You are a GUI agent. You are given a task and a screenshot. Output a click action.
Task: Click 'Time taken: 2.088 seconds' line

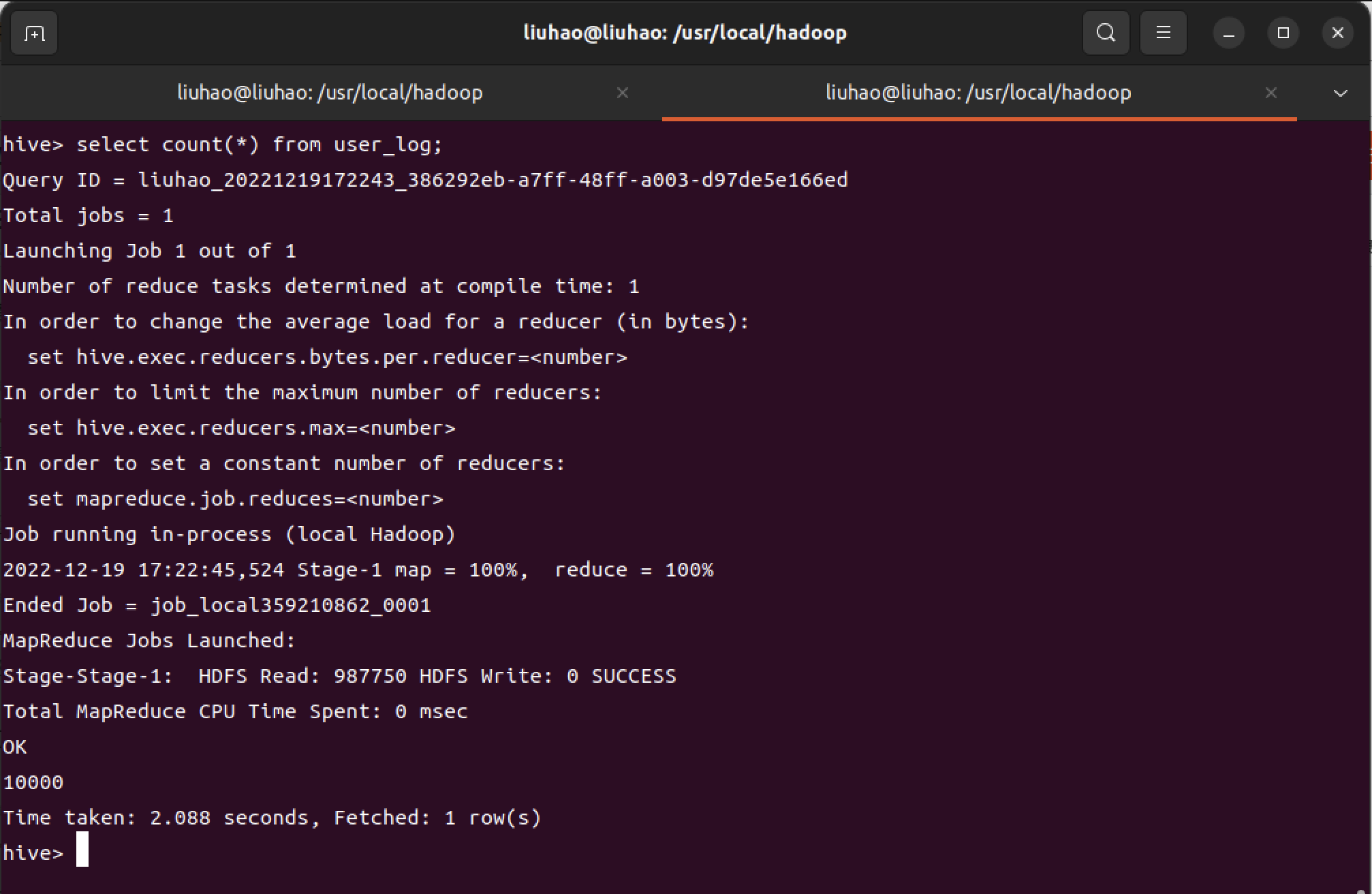click(272, 818)
